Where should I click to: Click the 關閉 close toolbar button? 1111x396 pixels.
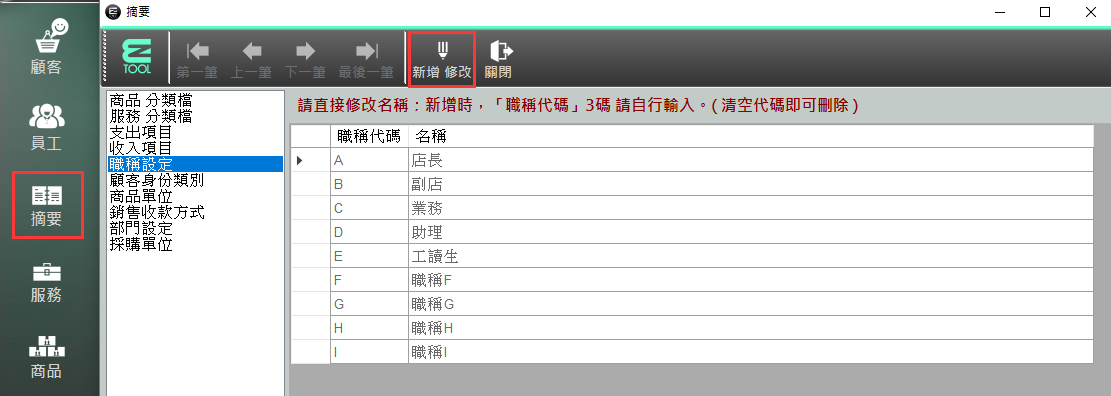tap(498, 59)
